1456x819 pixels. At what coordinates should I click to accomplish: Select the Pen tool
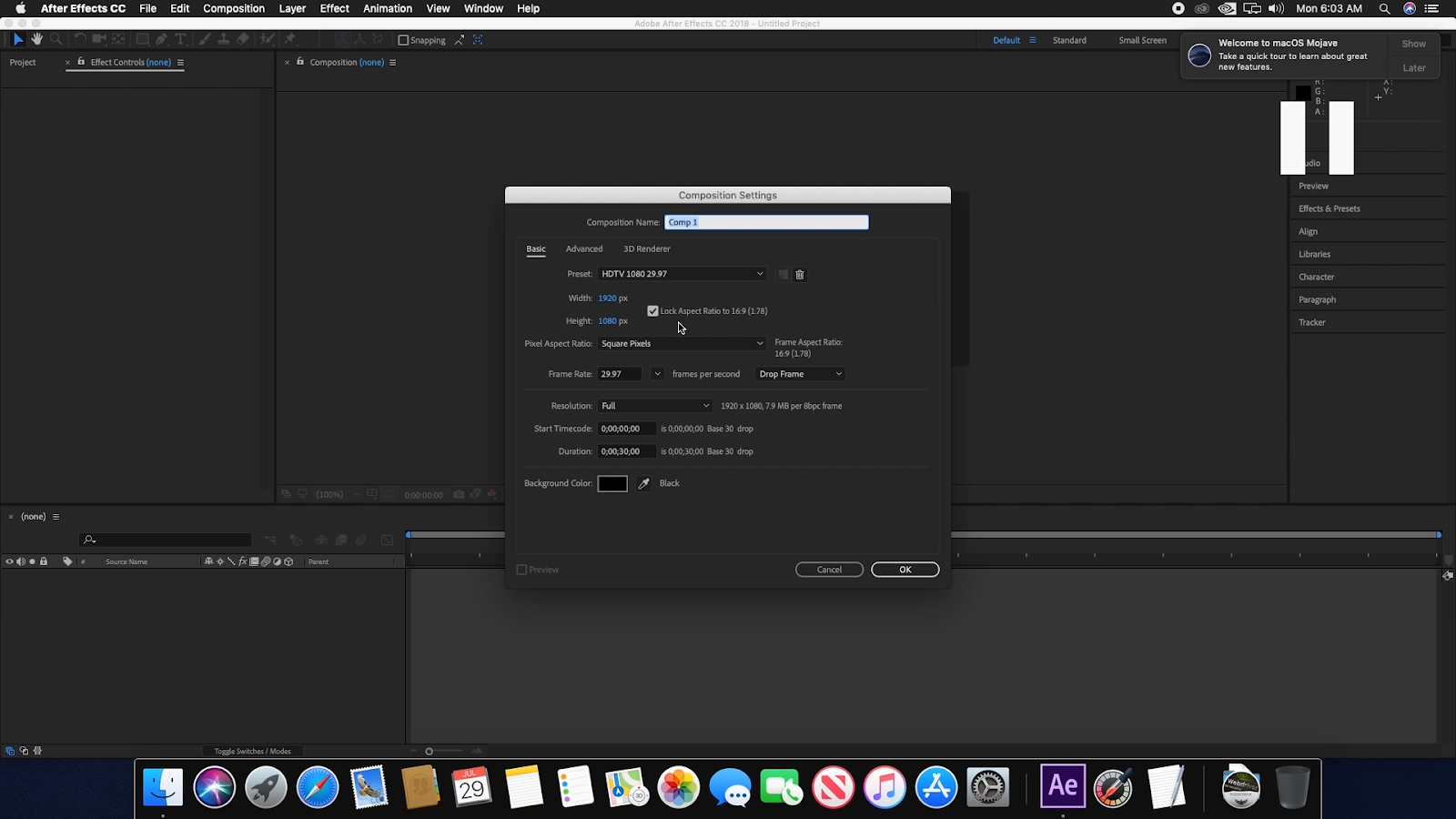(161, 39)
